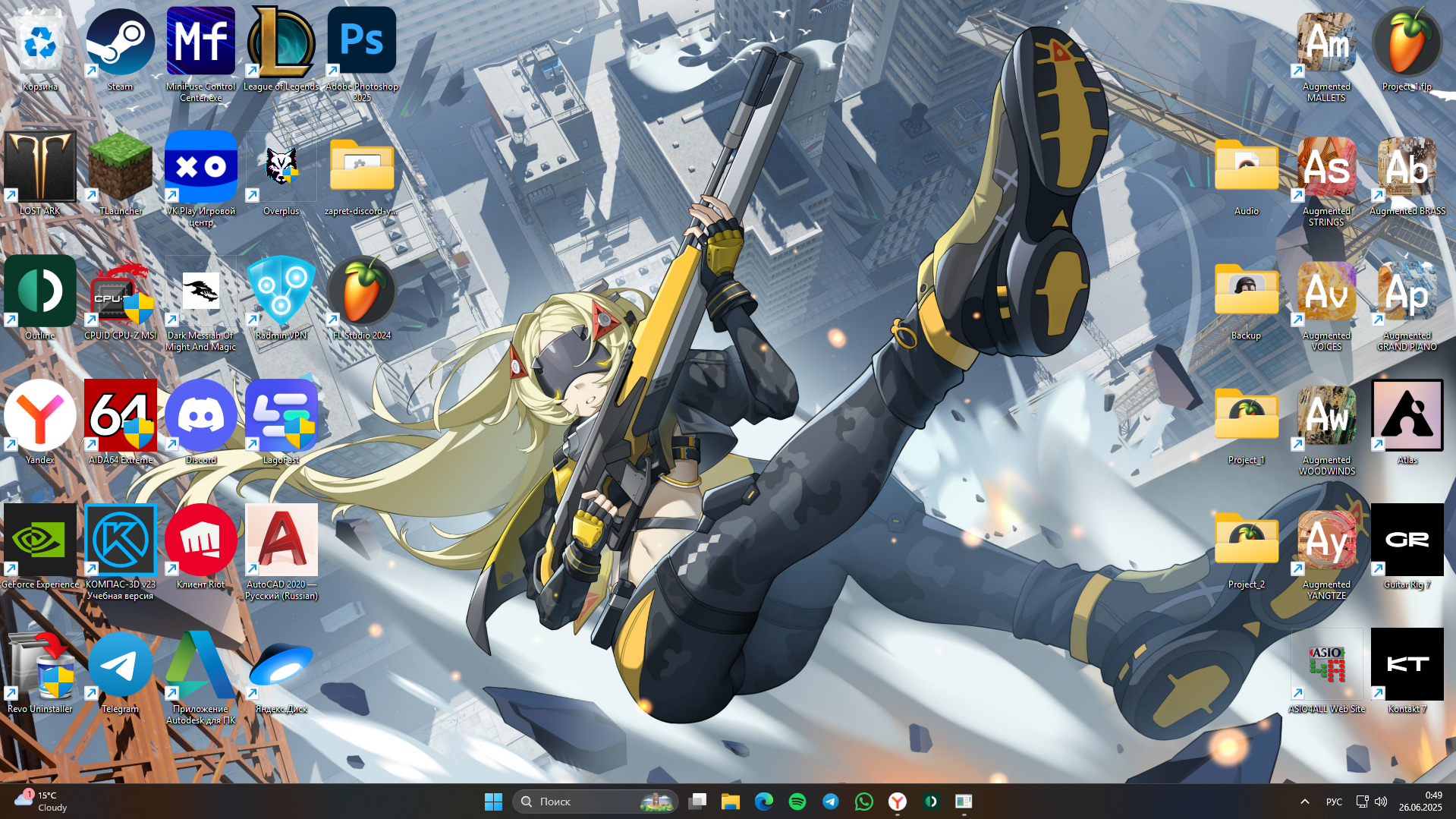Viewport: 1456px width, 819px height.
Task: Open Spotify from the taskbar
Action: click(x=797, y=802)
